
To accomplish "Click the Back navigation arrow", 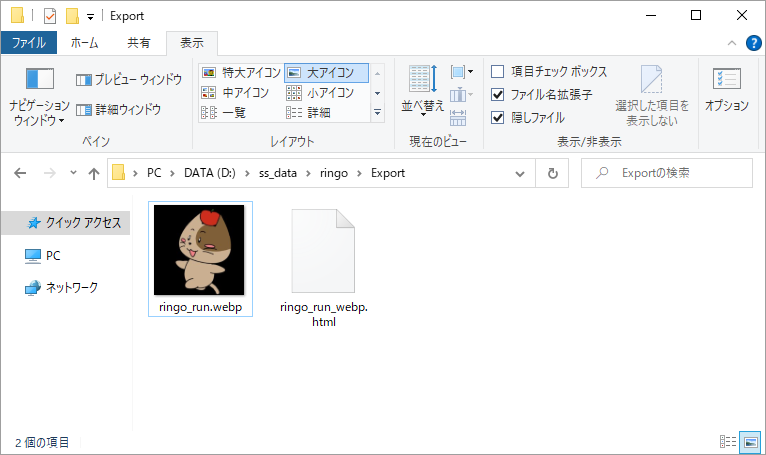I will [x=20, y=173].
